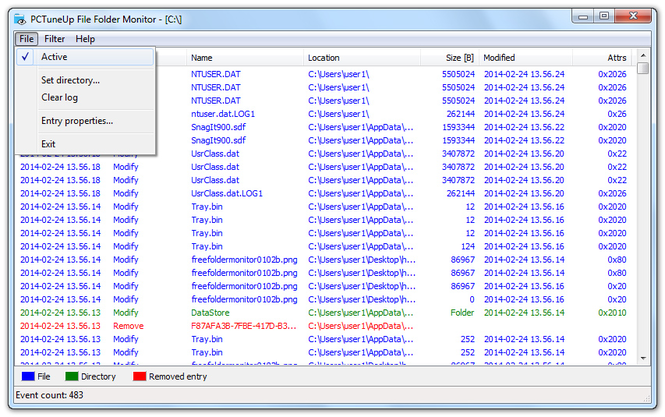
Task: Select the green DataStore directory row
Action: [x=324, y=313]
